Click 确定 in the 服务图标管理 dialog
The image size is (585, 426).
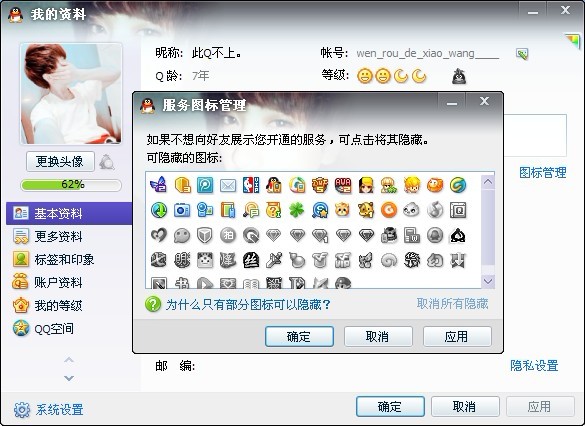click(x=299, y=336)
